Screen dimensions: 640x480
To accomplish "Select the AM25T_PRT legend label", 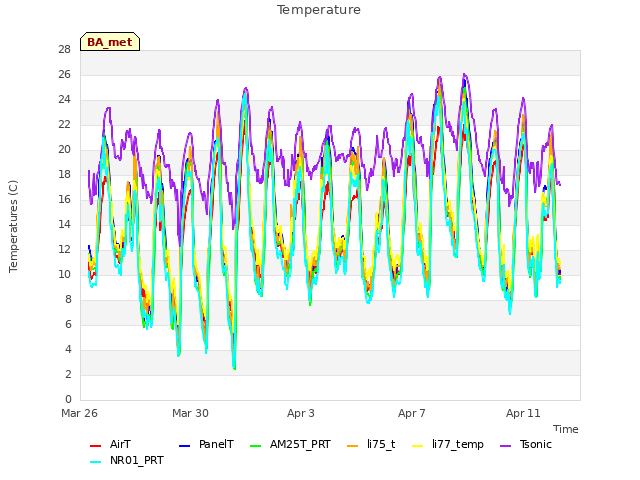I will click(300, 444).
